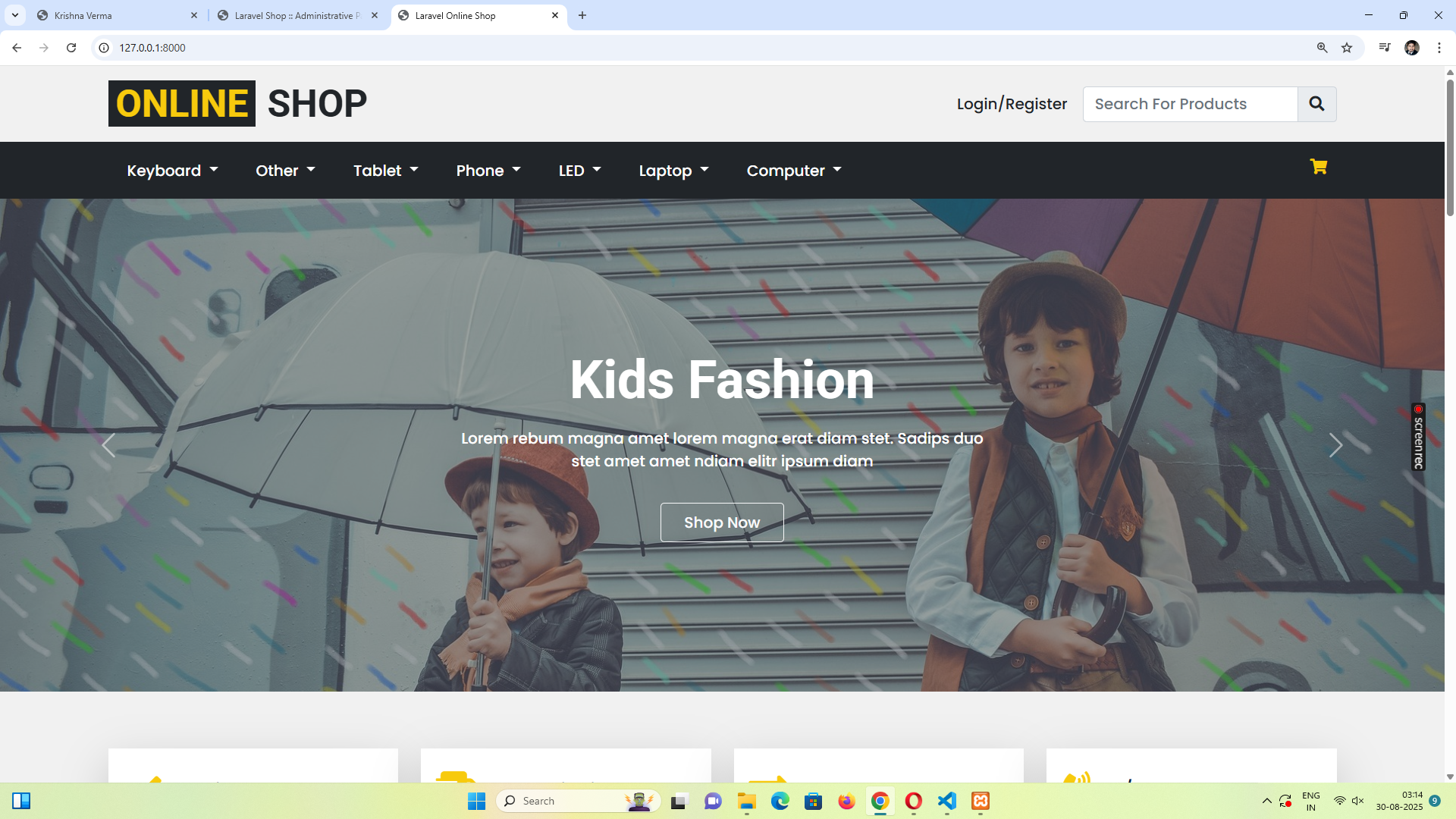Image resolution: width=1456 pixels, height=819 pixels.
Task: Expand the Phone category dropdown
Action: [x=488, y=171]
